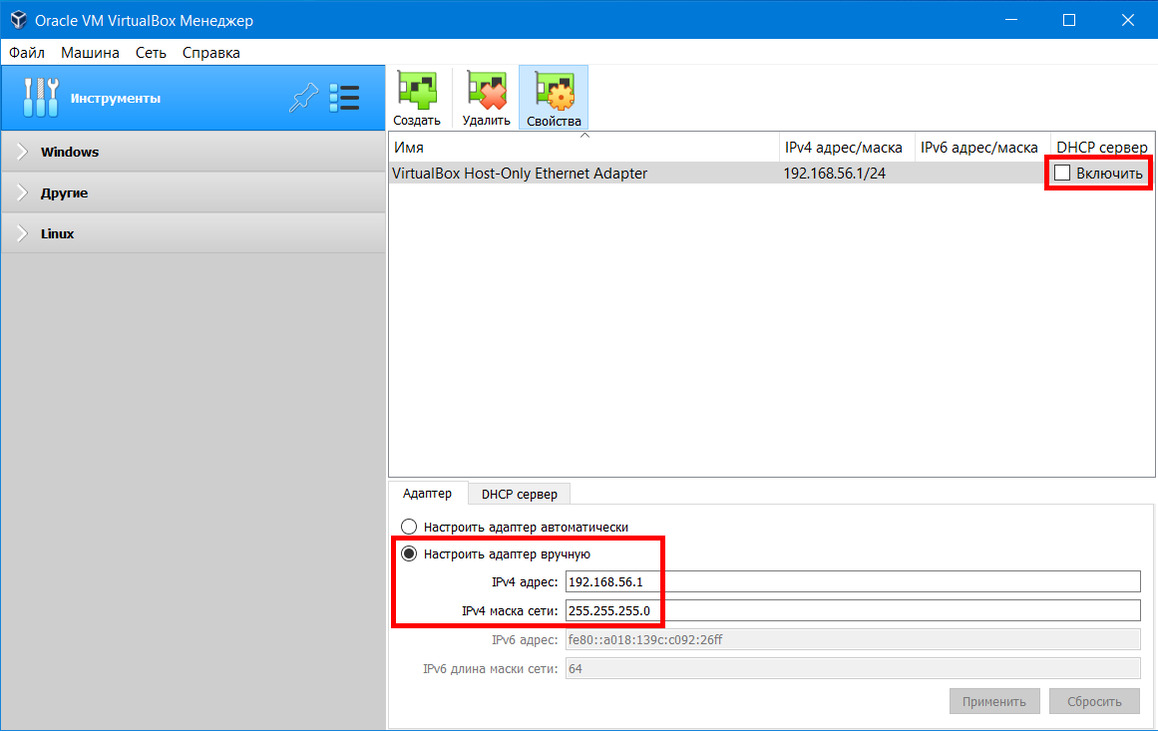1158x731 pixels.
Task: Switch to the DHCP сервер tab
Action: (519, 494)
